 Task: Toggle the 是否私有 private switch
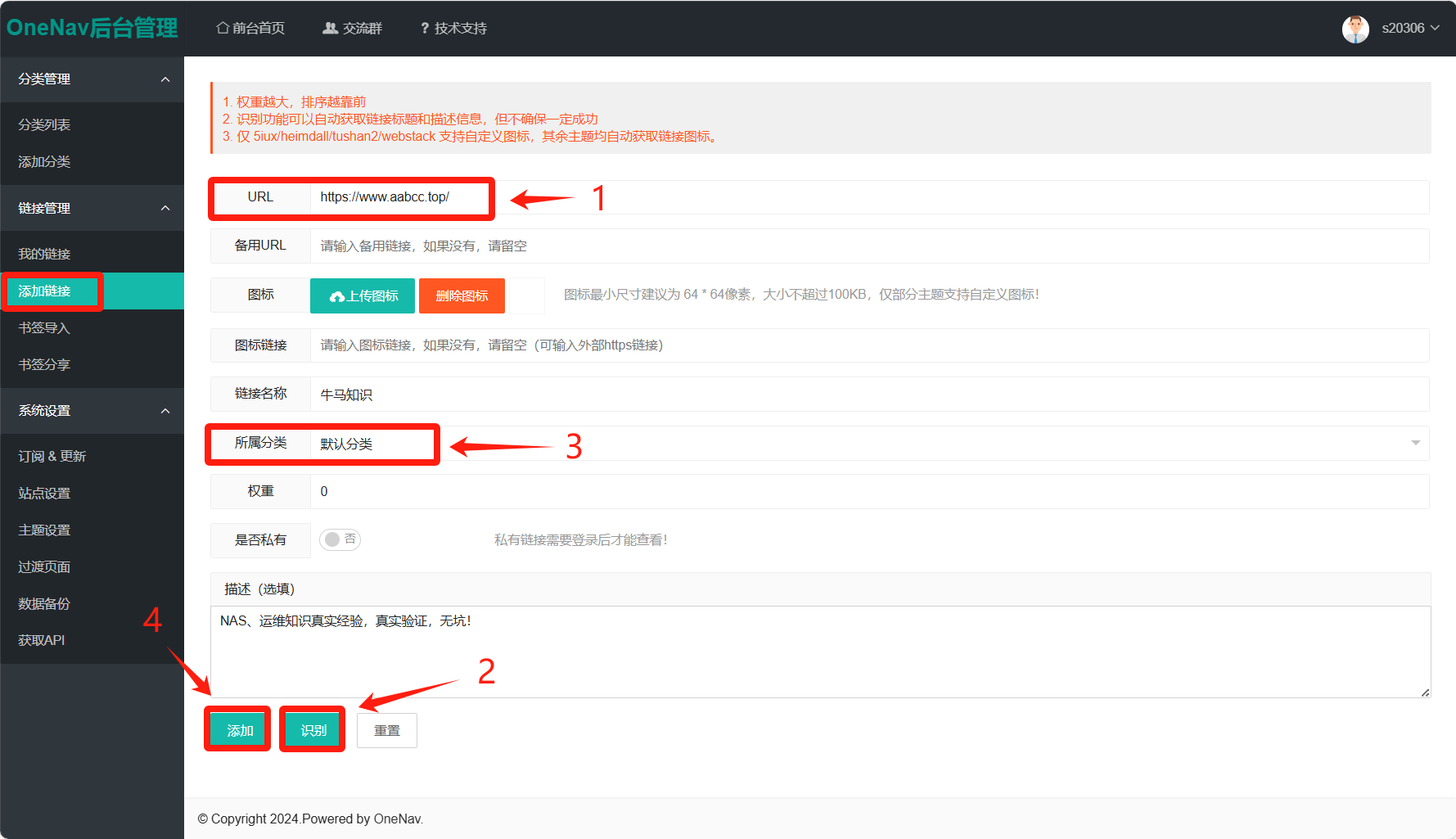coord(340,539)
